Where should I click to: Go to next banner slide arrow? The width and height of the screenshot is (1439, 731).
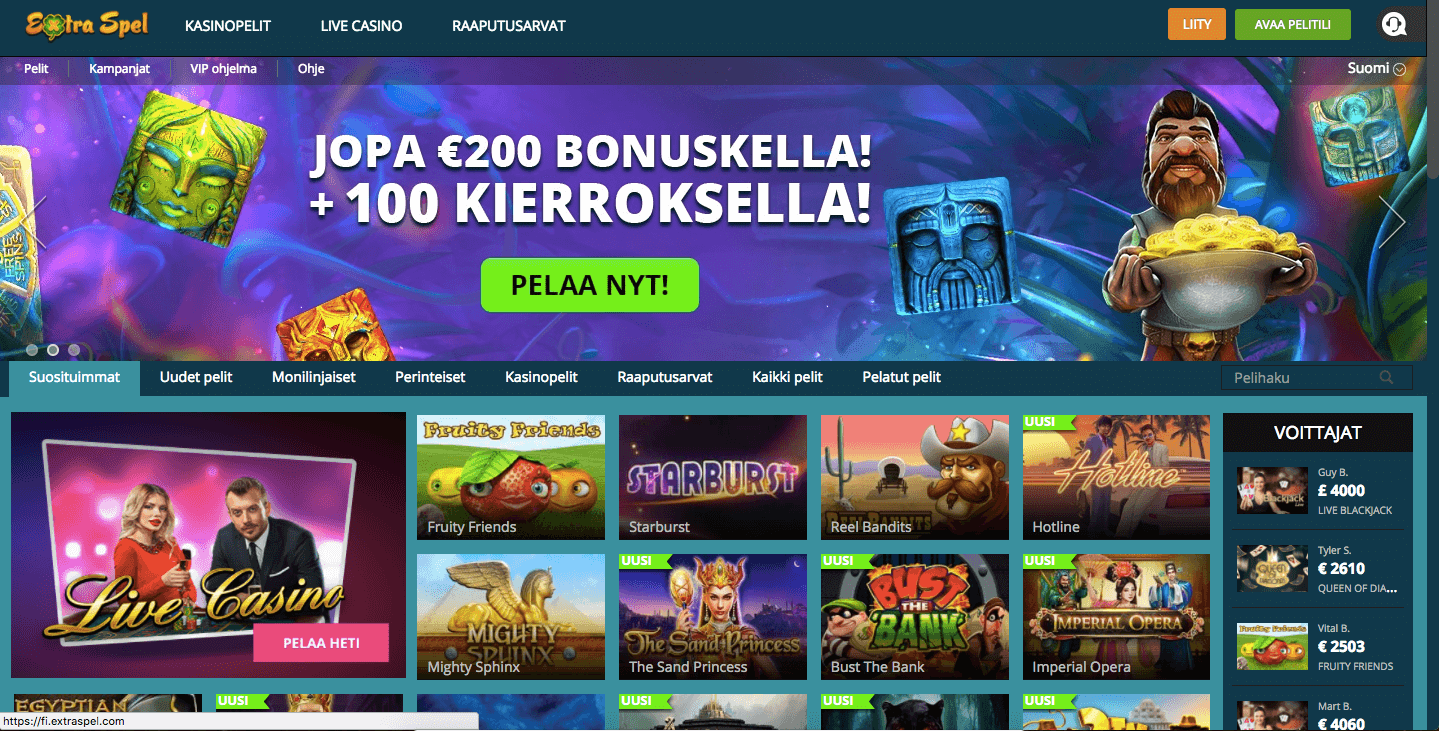[1392, 221]
